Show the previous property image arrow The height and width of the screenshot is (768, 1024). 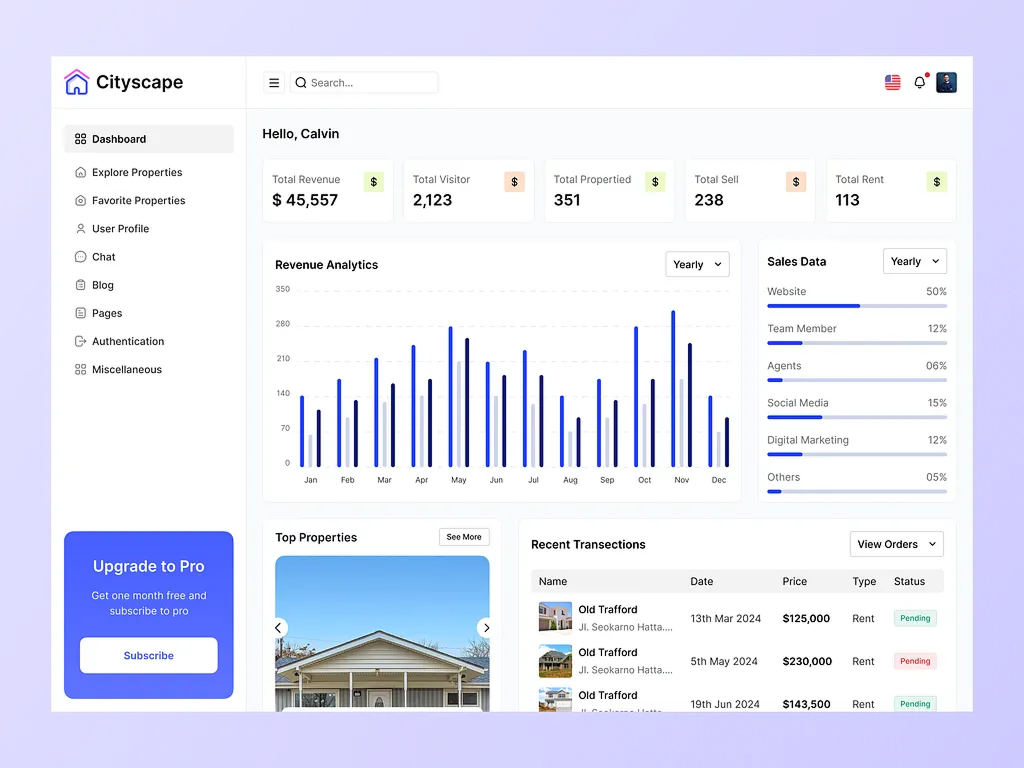pyautogui.click(x=279, y=628)
